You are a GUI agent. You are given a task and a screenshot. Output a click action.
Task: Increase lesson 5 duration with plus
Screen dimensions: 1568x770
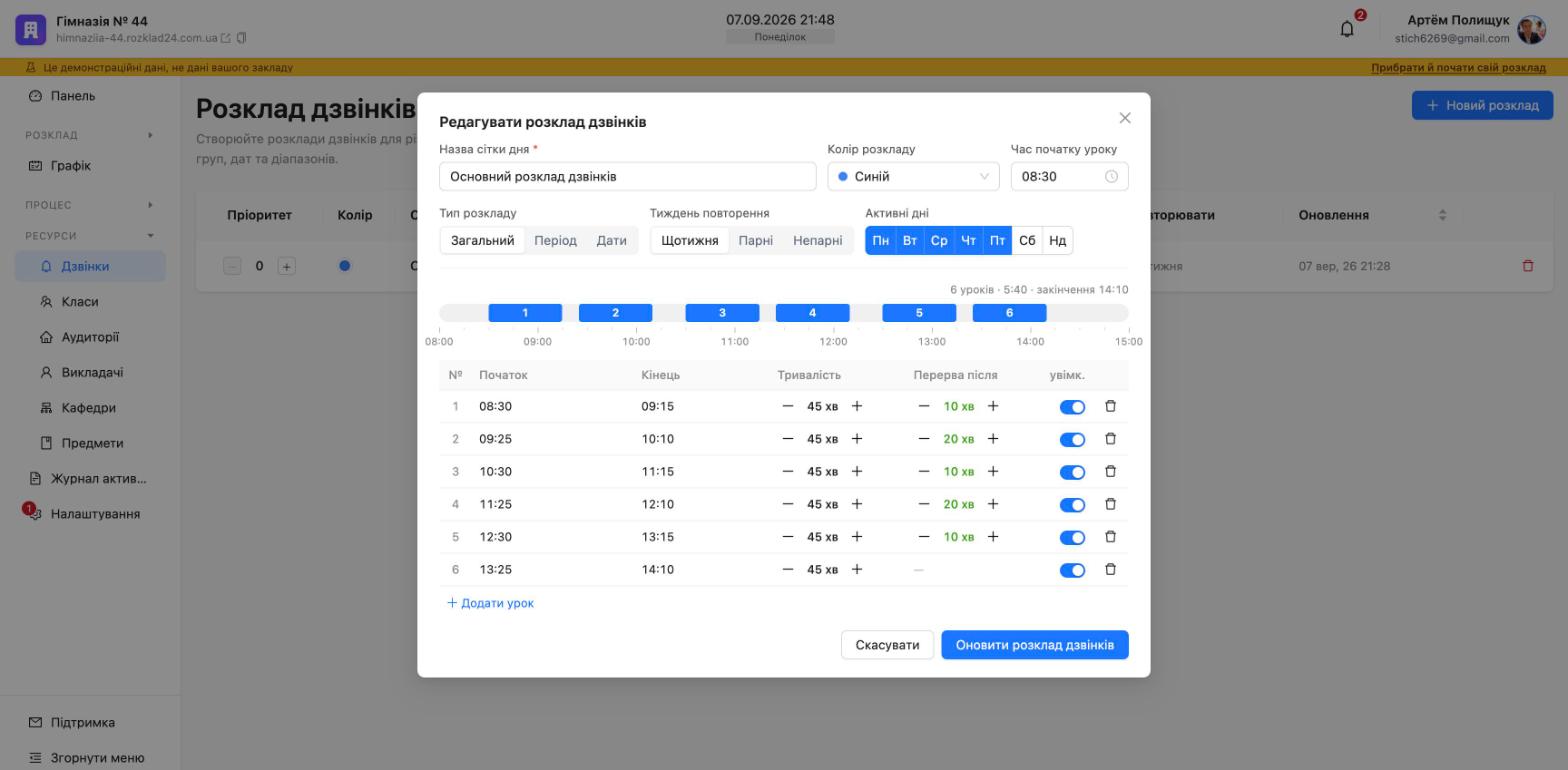point(857,537)
